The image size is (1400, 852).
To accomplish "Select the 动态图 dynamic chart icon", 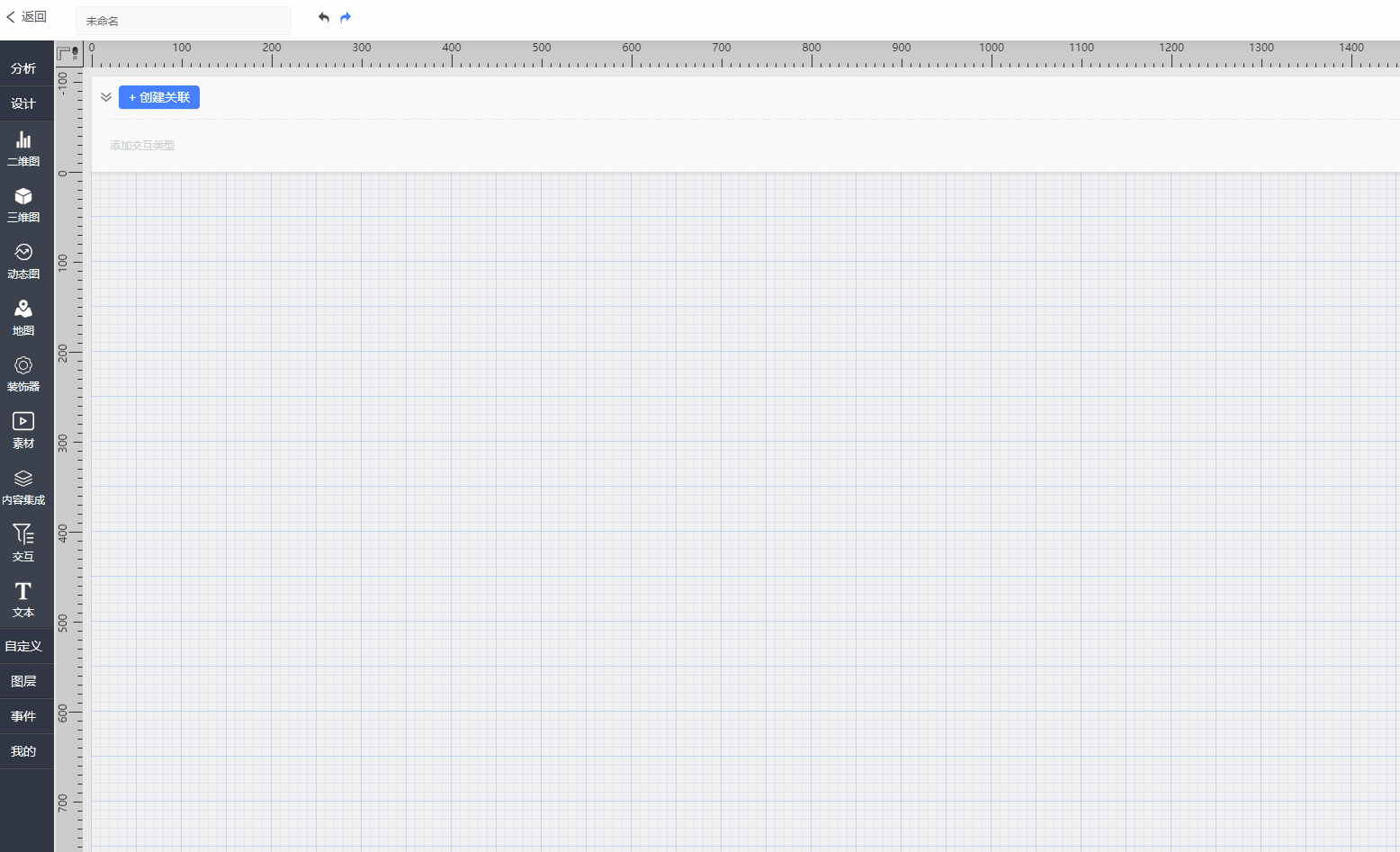I will (23, 261).
